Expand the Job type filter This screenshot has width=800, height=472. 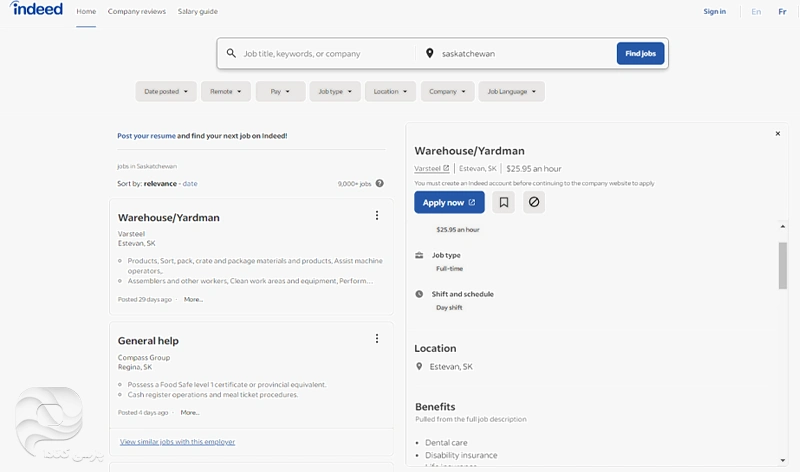(x=335, y=92)
